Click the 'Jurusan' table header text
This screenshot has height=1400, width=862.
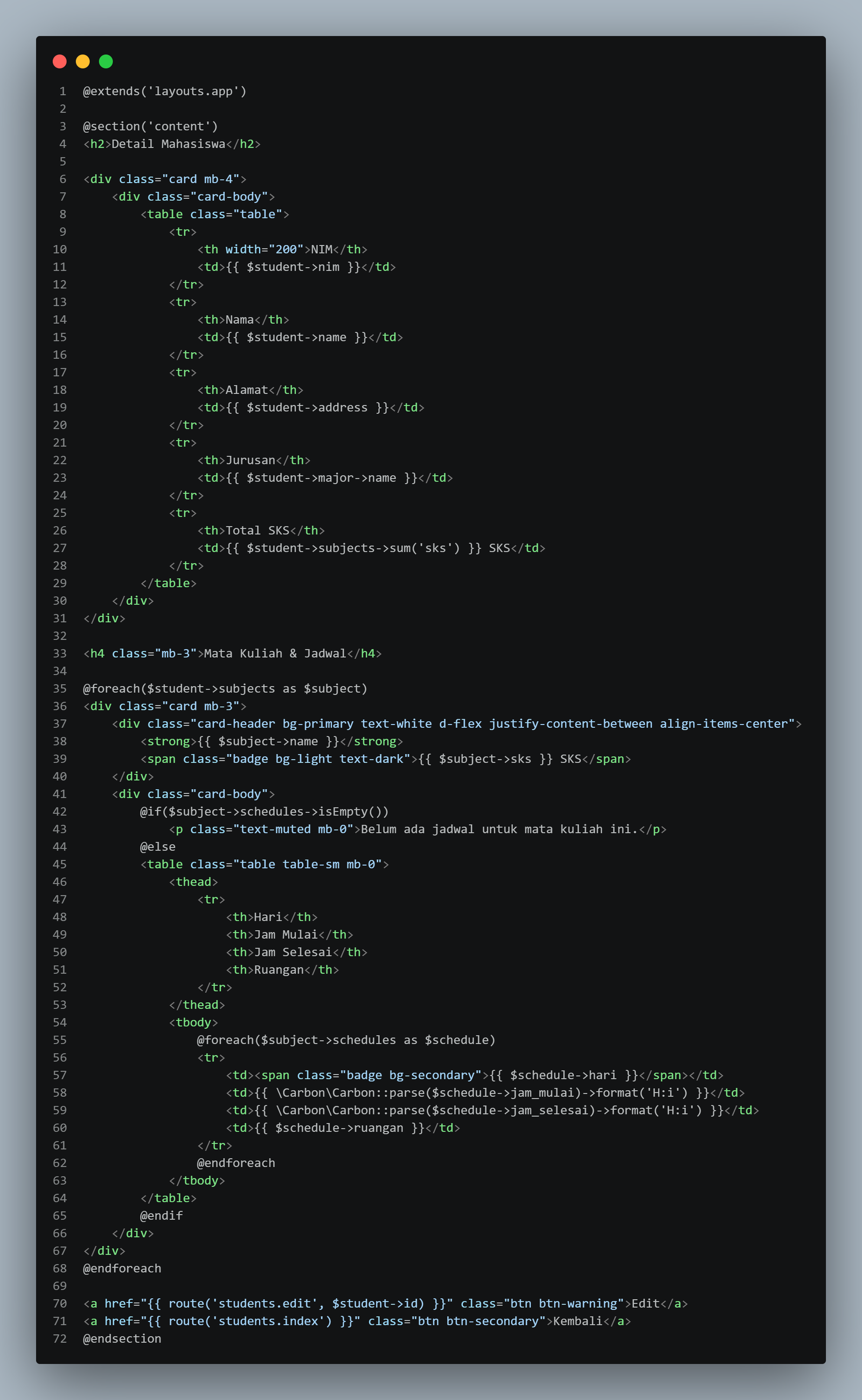click(251, 460)
